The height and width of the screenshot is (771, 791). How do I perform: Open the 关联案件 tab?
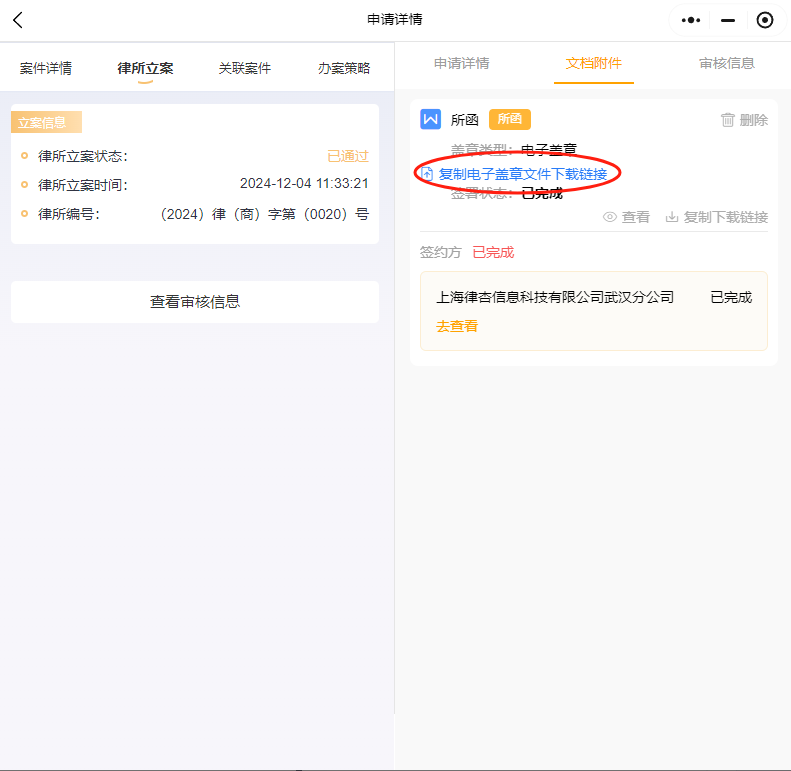(245, 68)
